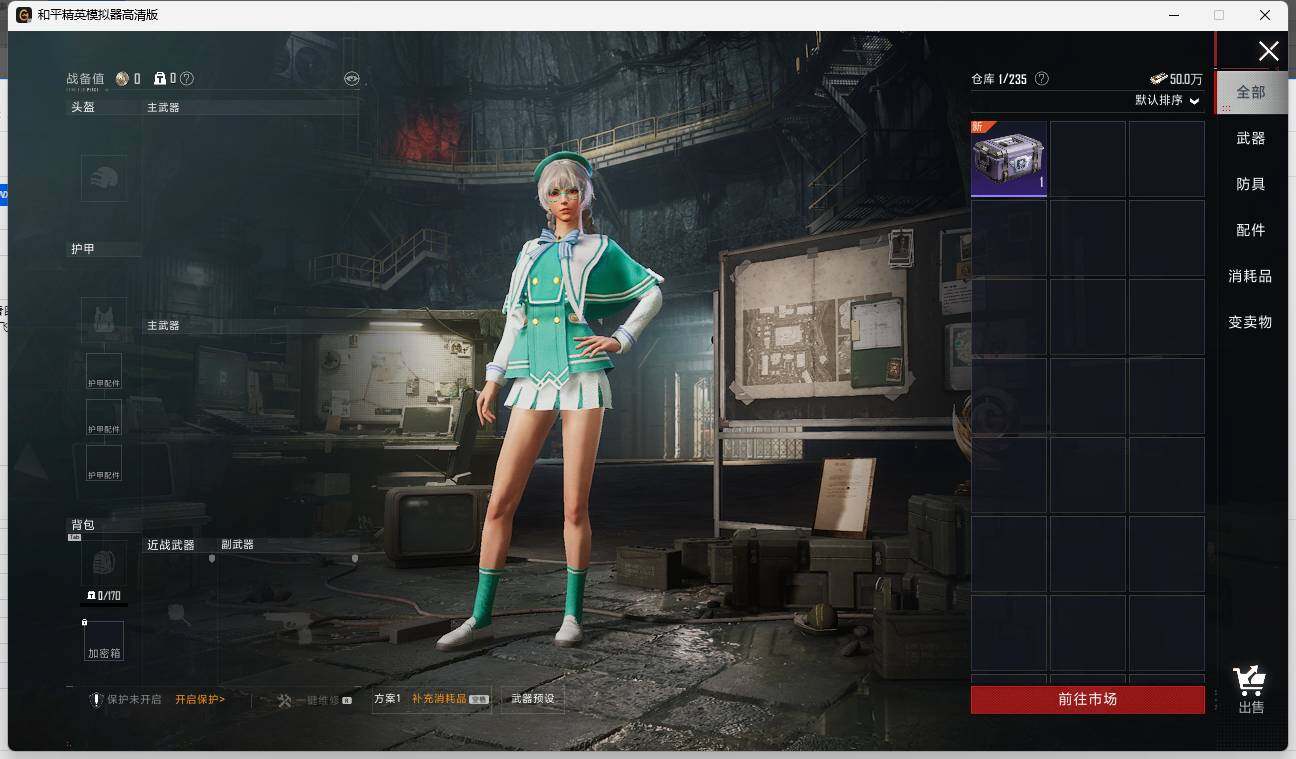
Task: Select the new supply crate in warehouse
Action: (x=1009, y=158)
